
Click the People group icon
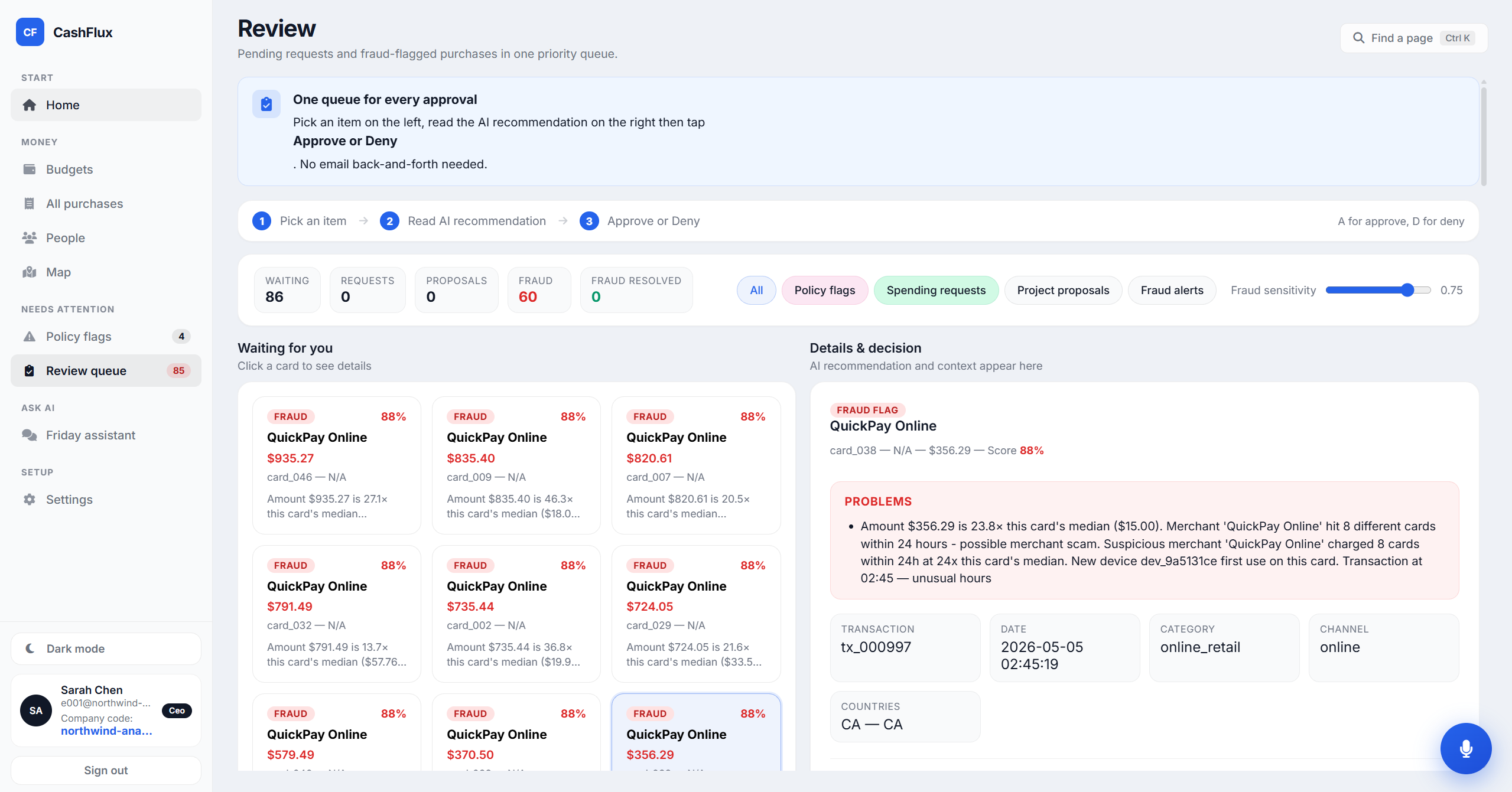(x=30, y=238)
